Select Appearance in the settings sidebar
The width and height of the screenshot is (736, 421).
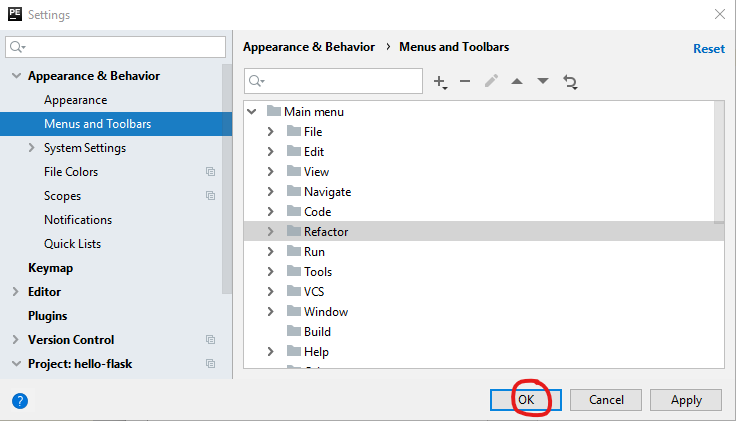[76, 100]
